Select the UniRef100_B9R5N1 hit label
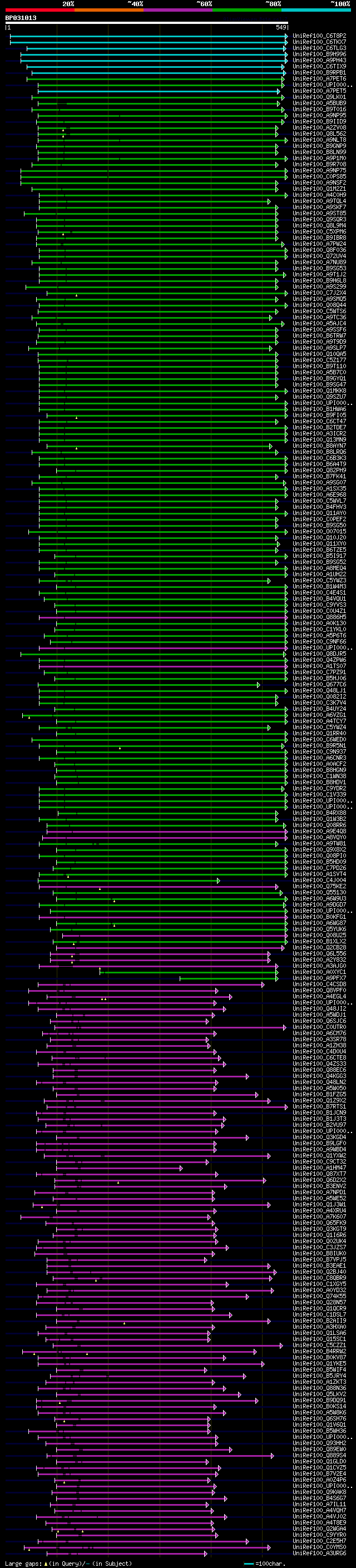 (x=319, y=746)
